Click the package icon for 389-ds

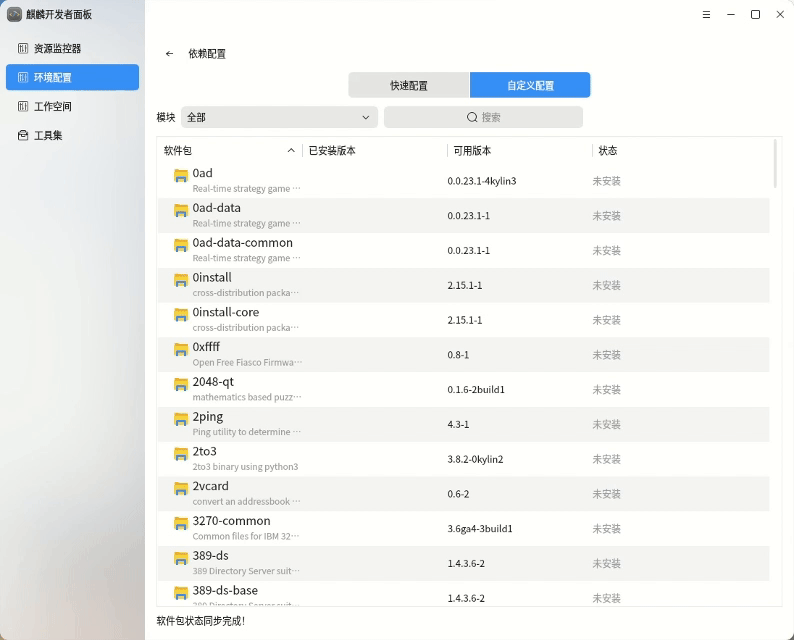pos(181,559)
